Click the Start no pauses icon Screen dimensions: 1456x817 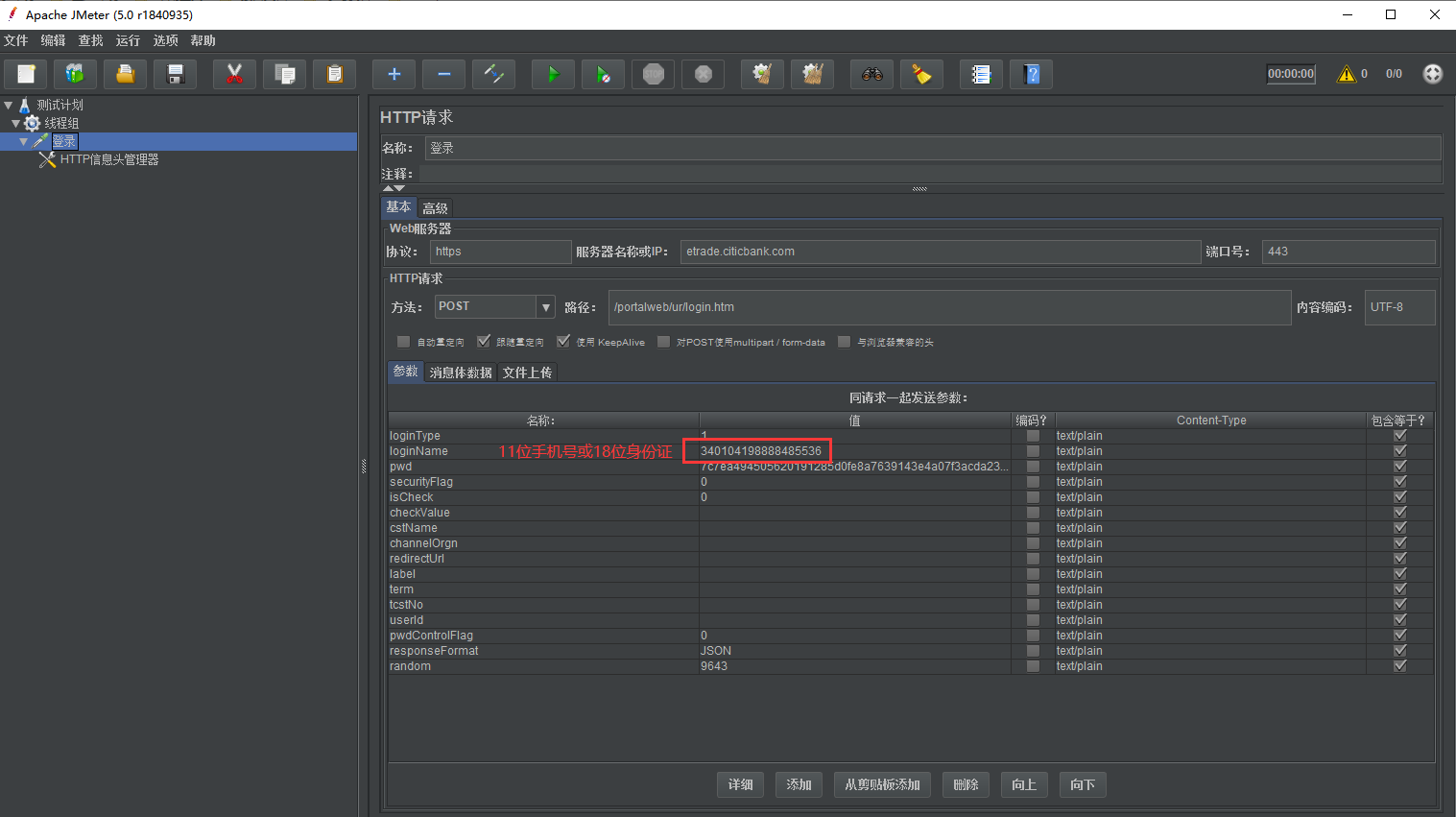point(604,74)
